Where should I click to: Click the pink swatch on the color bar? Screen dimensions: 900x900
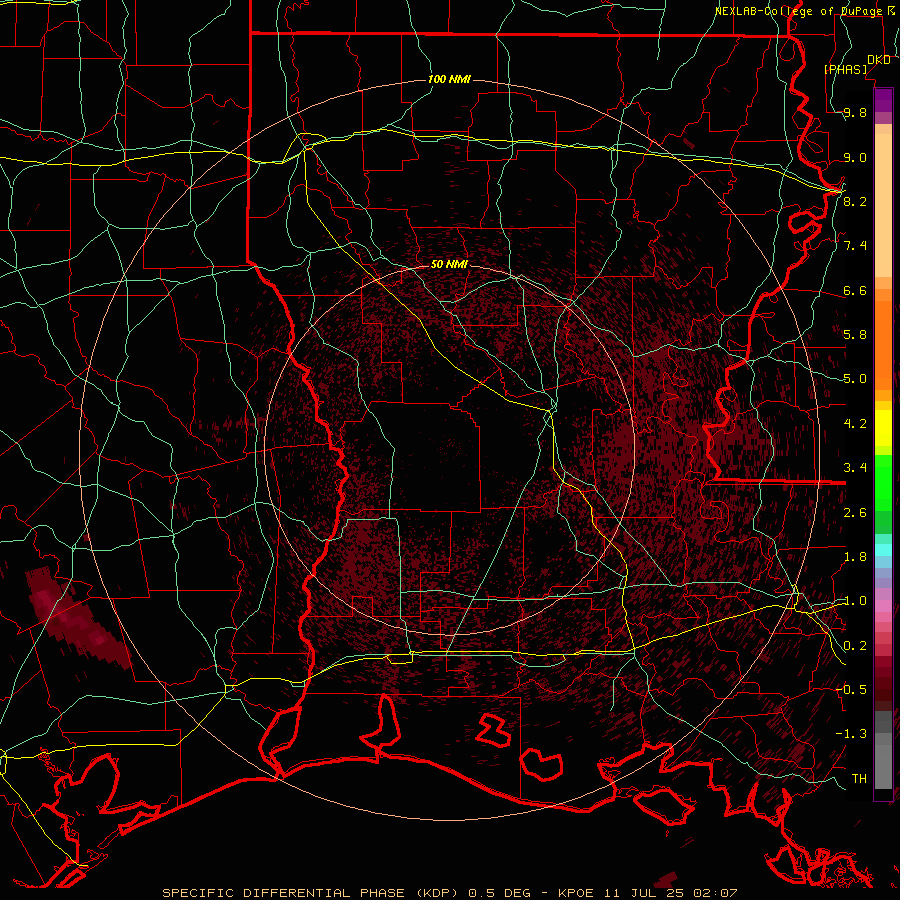click(883, 606)
